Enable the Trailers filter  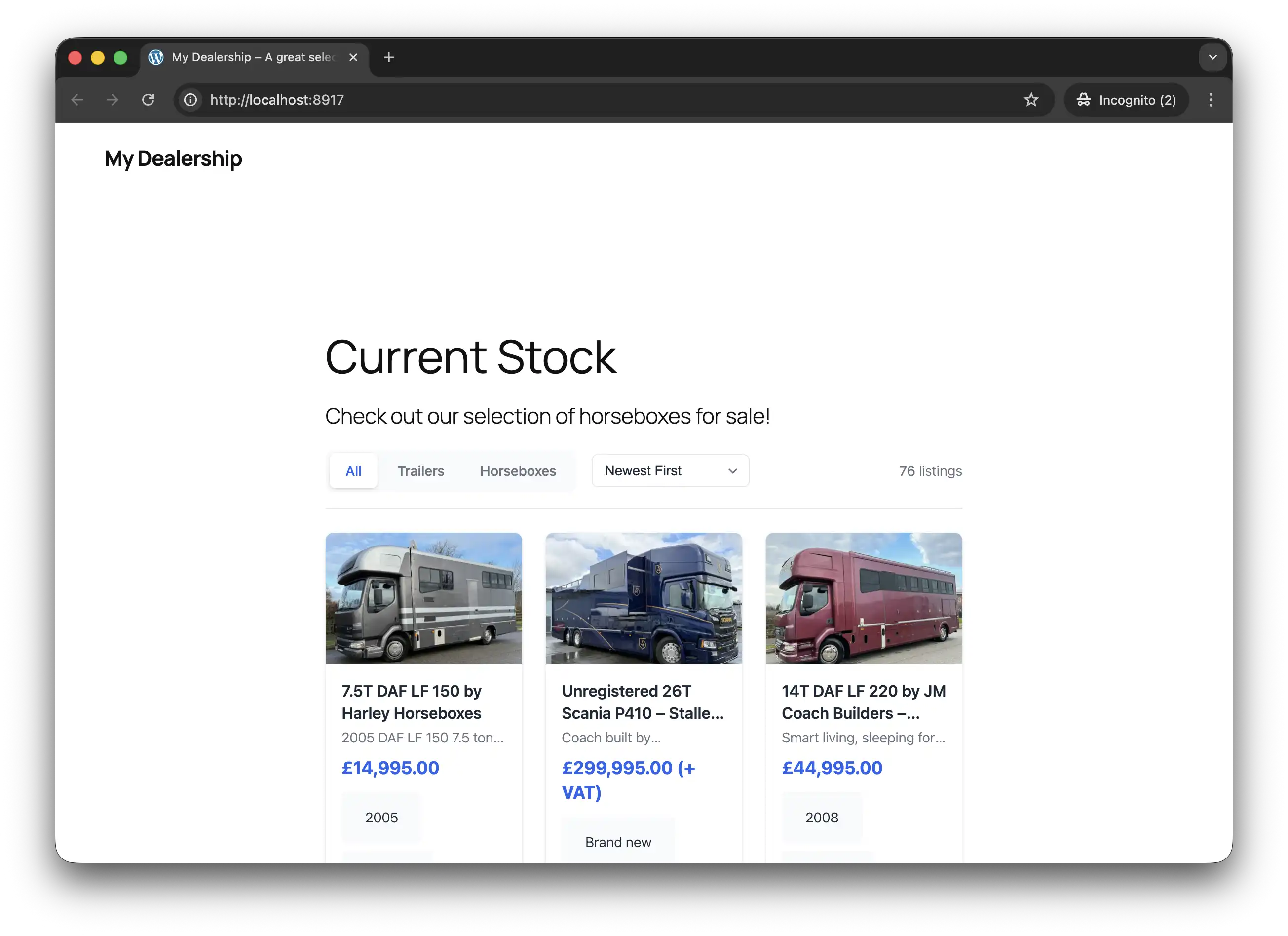420,470
